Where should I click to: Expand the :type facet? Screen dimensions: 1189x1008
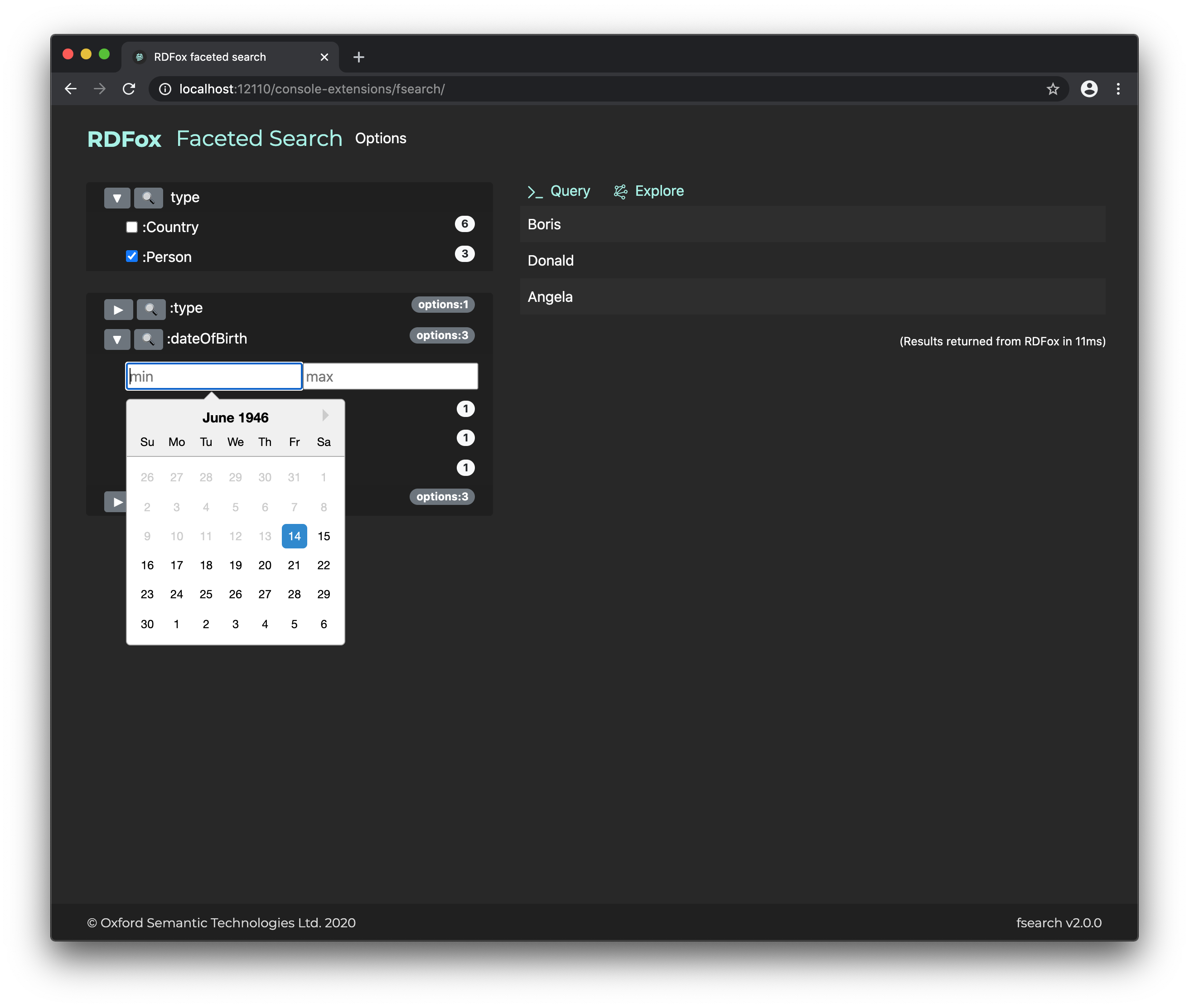click(118, 309)
